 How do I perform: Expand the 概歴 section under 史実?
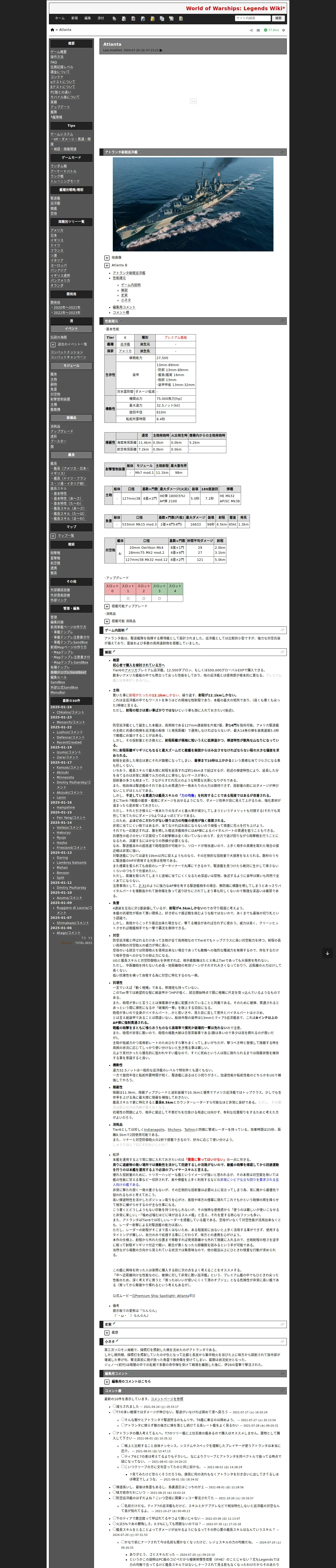[107, 1333]
